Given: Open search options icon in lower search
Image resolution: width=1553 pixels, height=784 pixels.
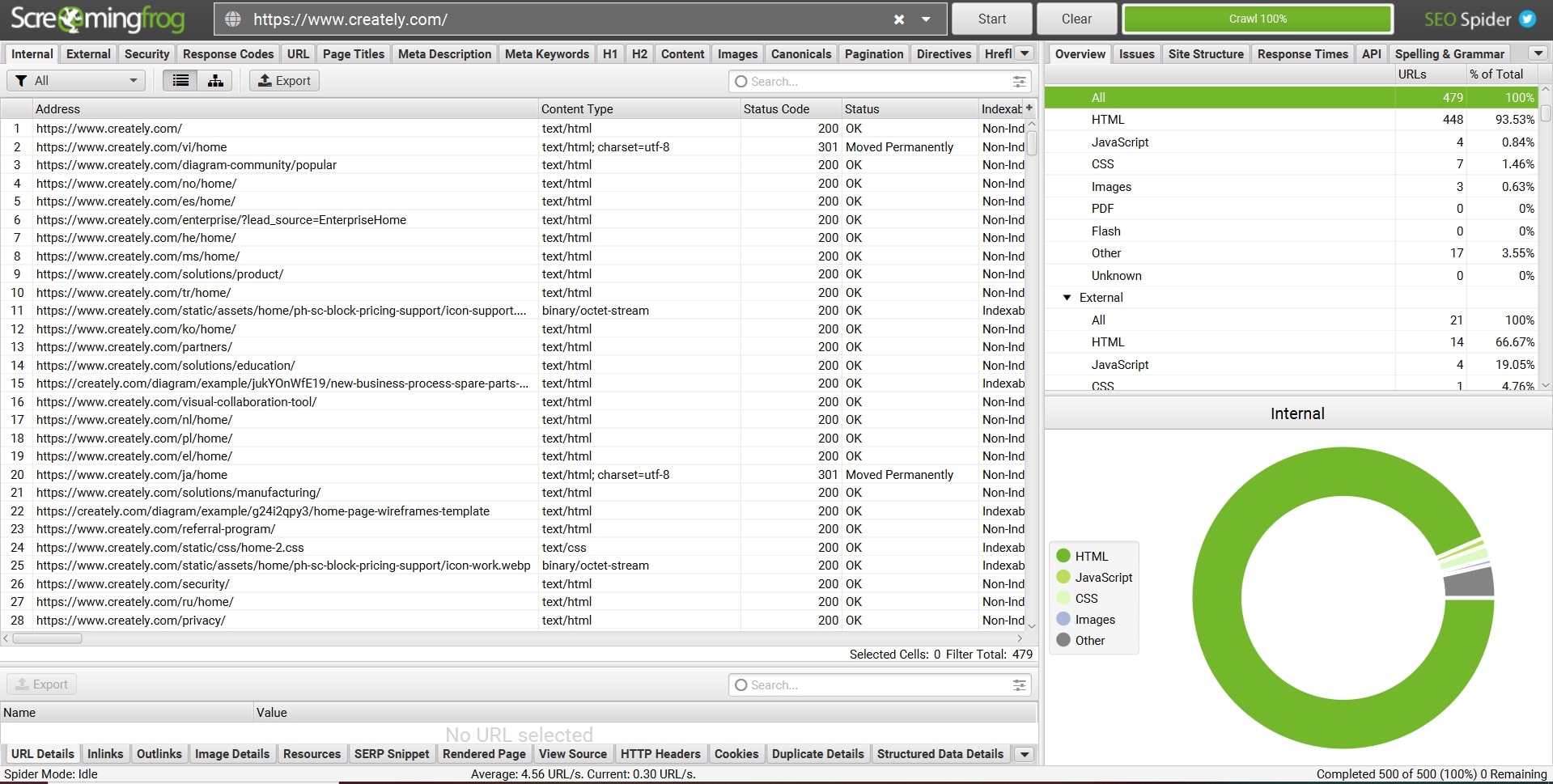Looking at the screenshot, I should (1019, 685).
